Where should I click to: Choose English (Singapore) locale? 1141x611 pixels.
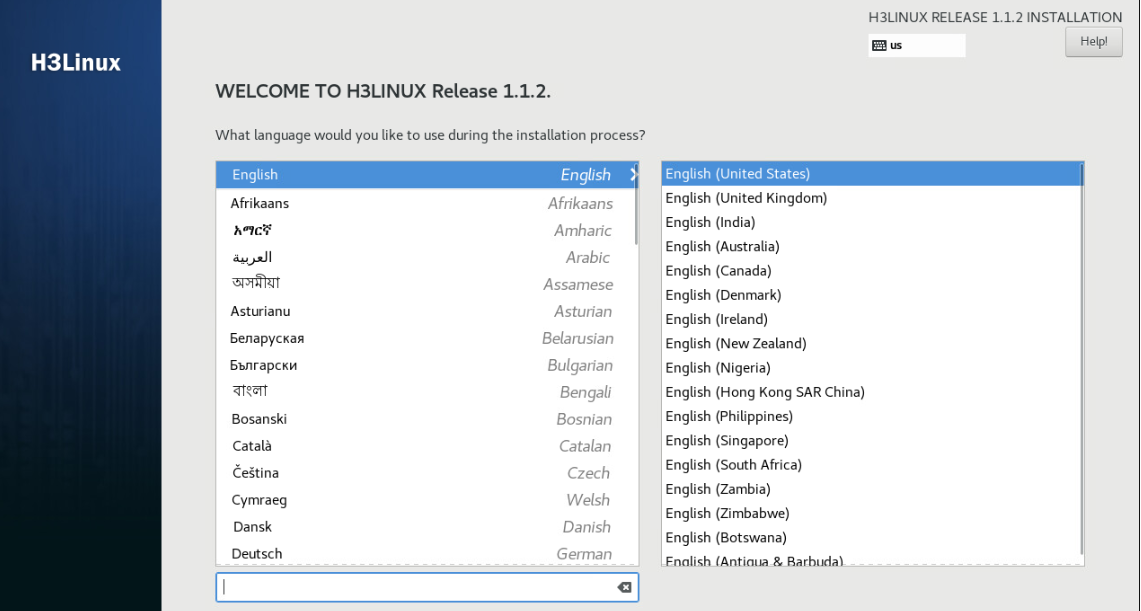point(871,440)
